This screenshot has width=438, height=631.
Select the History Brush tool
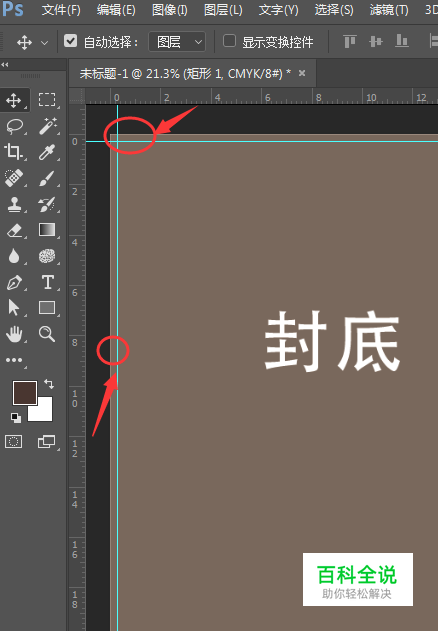coord(47,204)
